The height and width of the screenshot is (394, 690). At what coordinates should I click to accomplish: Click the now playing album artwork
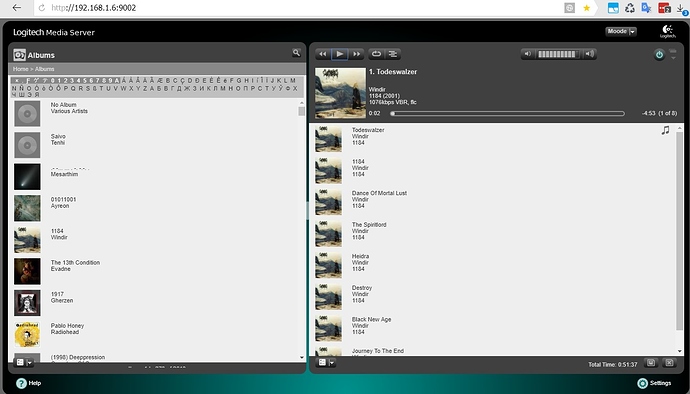[340, 93]
